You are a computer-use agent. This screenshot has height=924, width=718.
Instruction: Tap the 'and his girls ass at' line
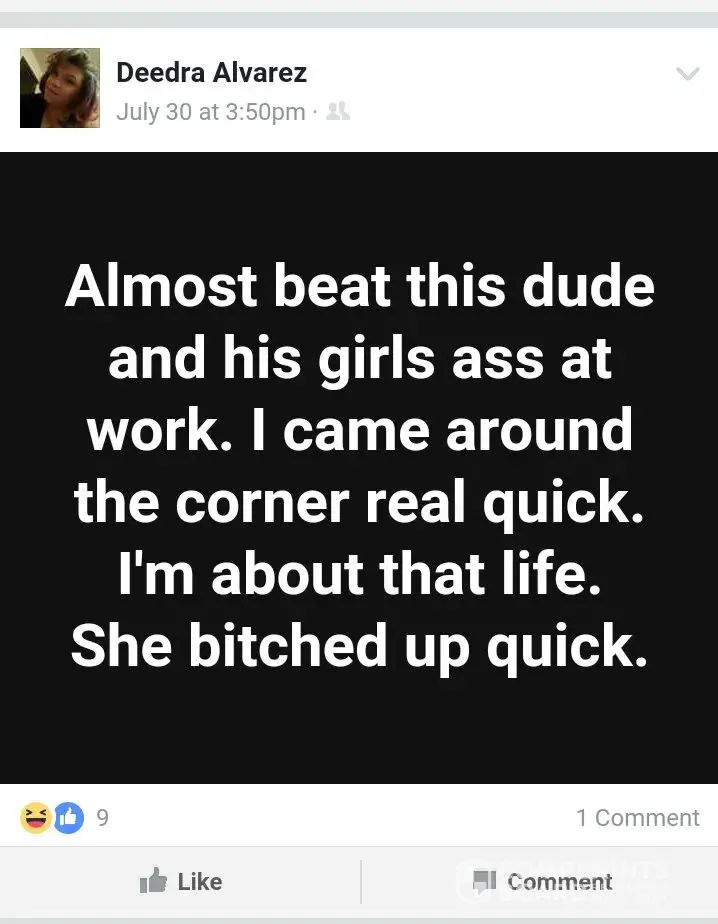coord(360,359)
